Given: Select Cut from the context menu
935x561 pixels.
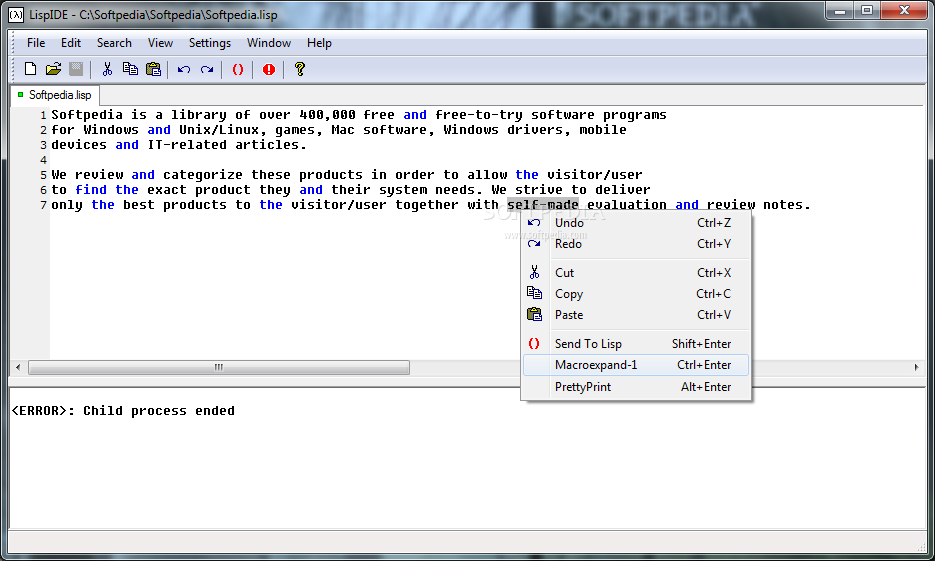Looking at the screenshot, I should [636, 273].
